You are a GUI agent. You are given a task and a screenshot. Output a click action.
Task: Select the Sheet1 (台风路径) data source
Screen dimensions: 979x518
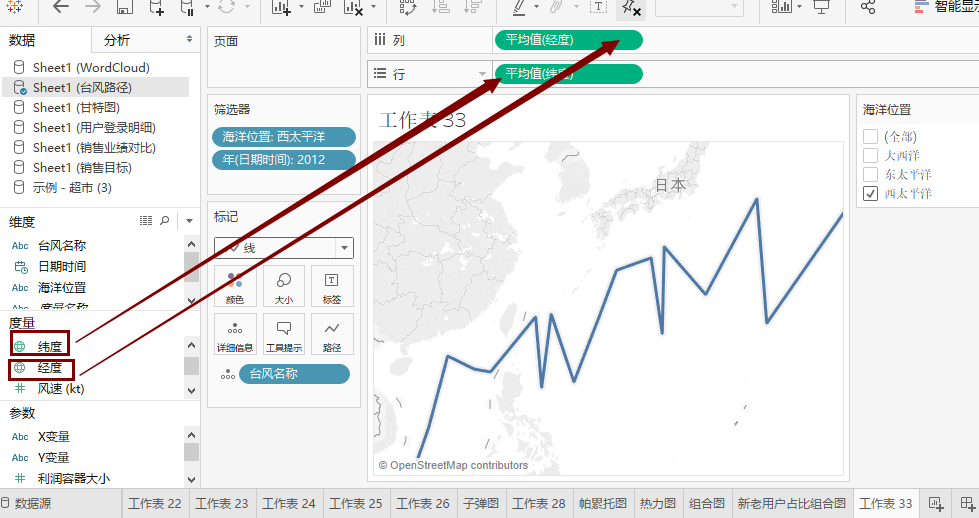click(96, 87)
